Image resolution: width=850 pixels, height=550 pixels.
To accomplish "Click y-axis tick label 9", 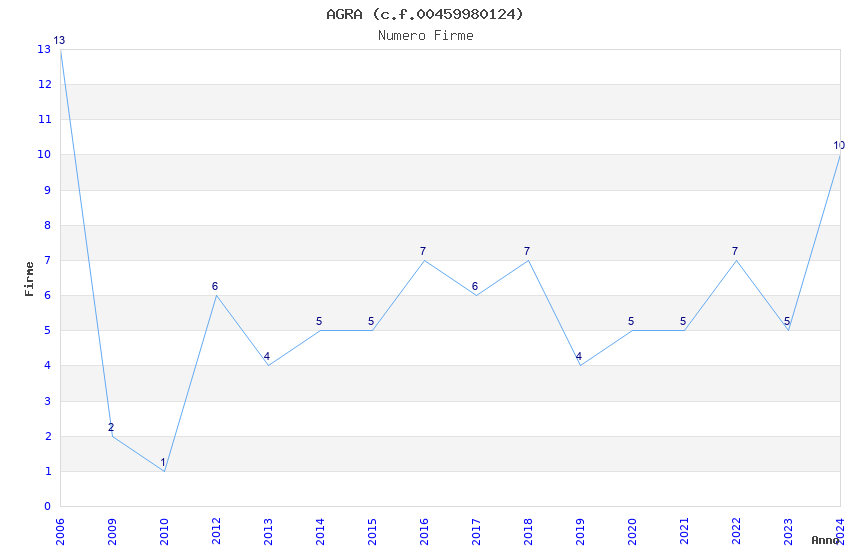I will [48, 190].
